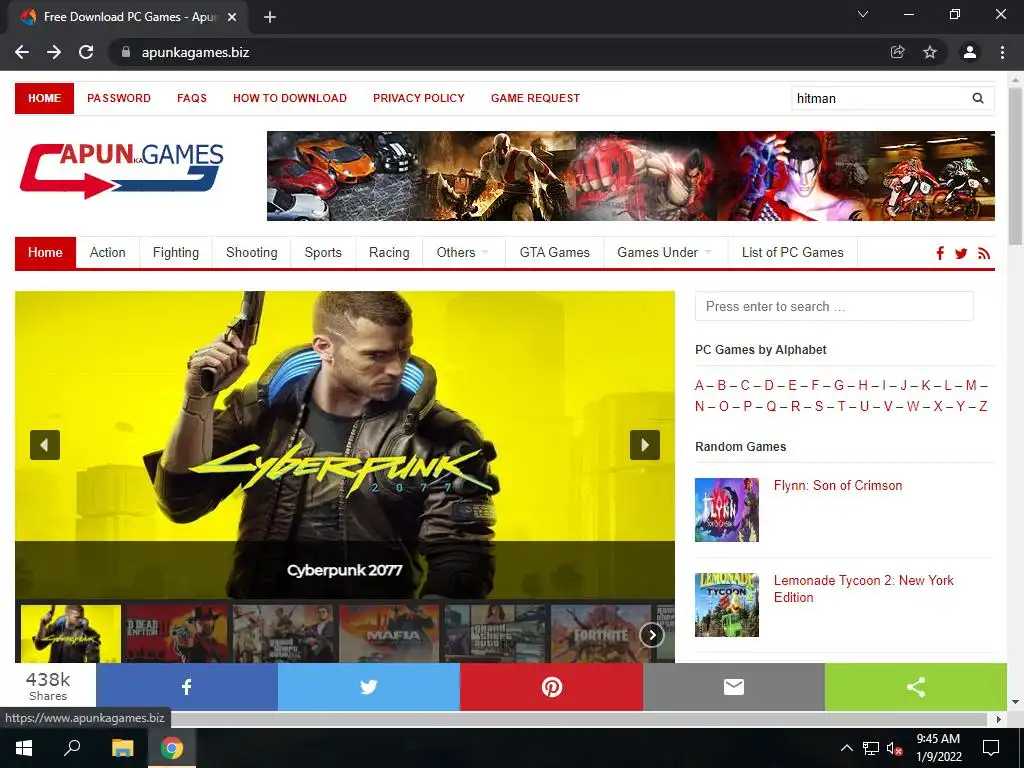Open List of PC Games tab

pyautogui.click(x=792, y=253)
